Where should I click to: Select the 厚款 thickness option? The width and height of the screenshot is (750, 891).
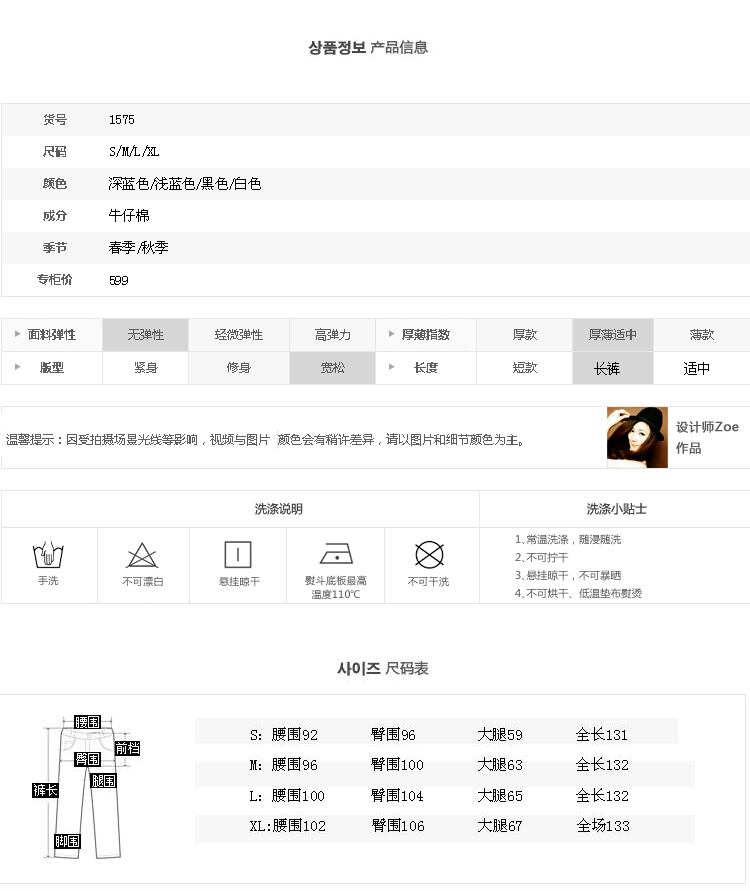click(524, 335)
